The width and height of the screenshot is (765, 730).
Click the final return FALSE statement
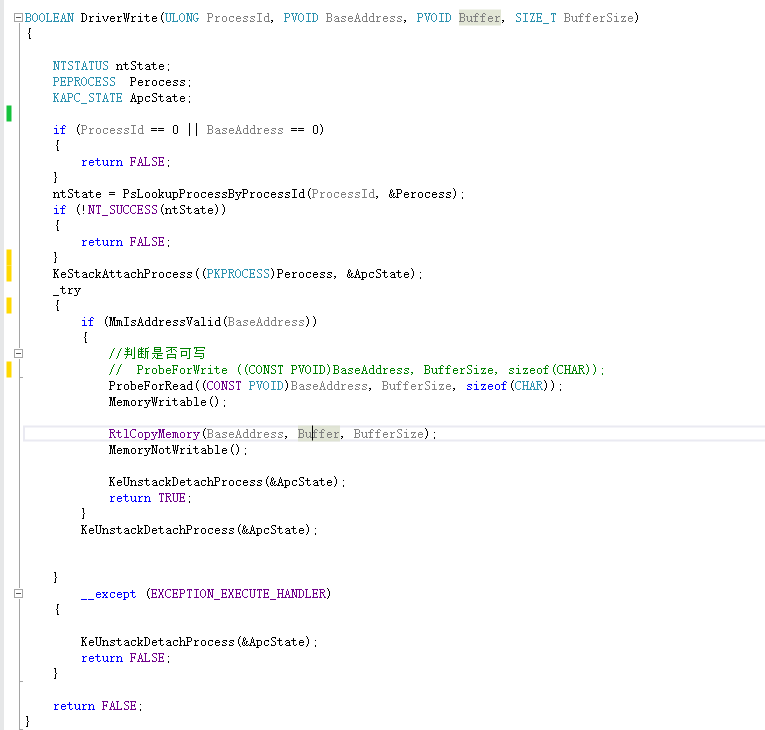(x=97, y=706)
